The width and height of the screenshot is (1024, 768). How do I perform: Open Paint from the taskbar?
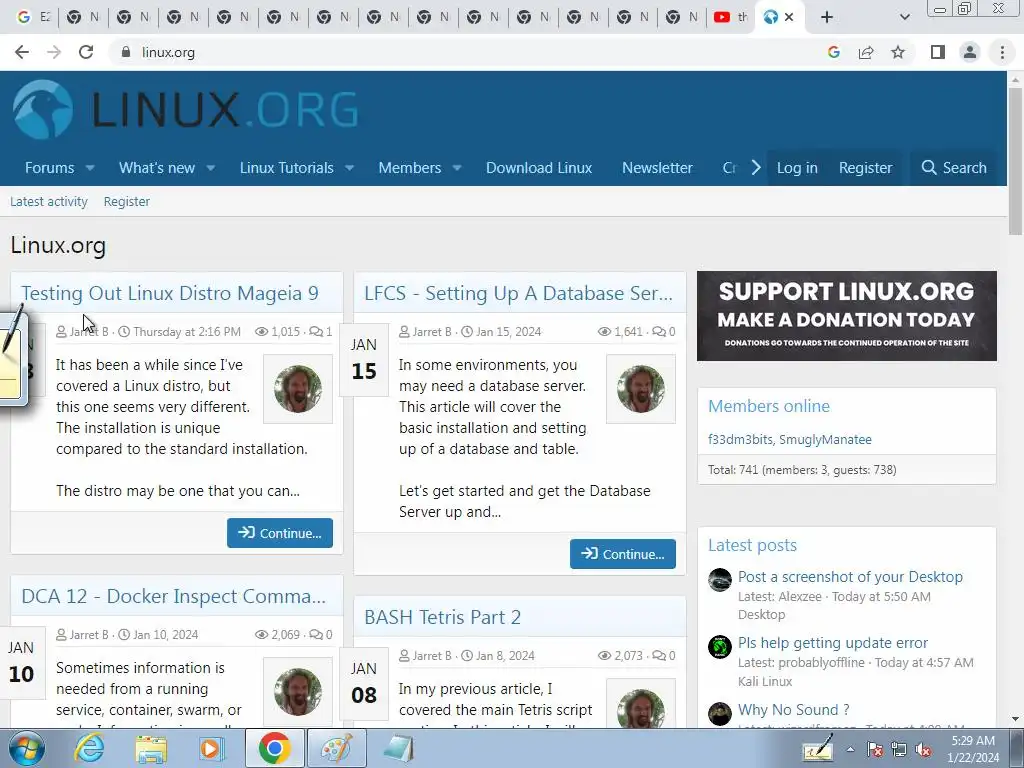tap(337, 748)
